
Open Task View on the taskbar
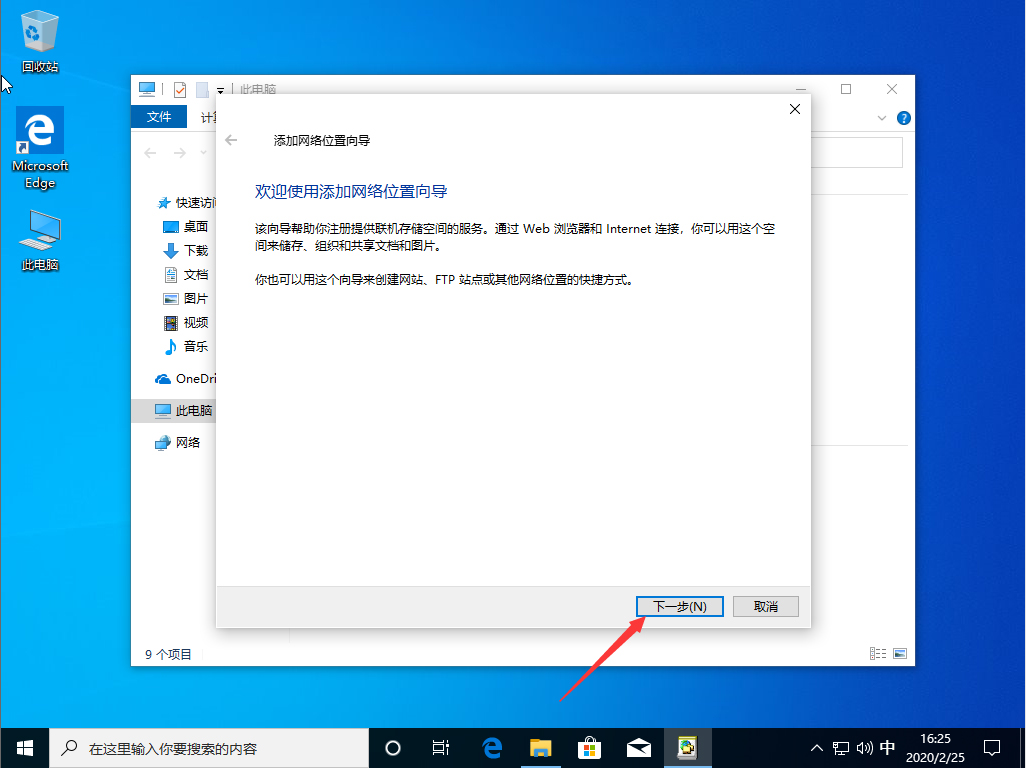pos(440,747)
